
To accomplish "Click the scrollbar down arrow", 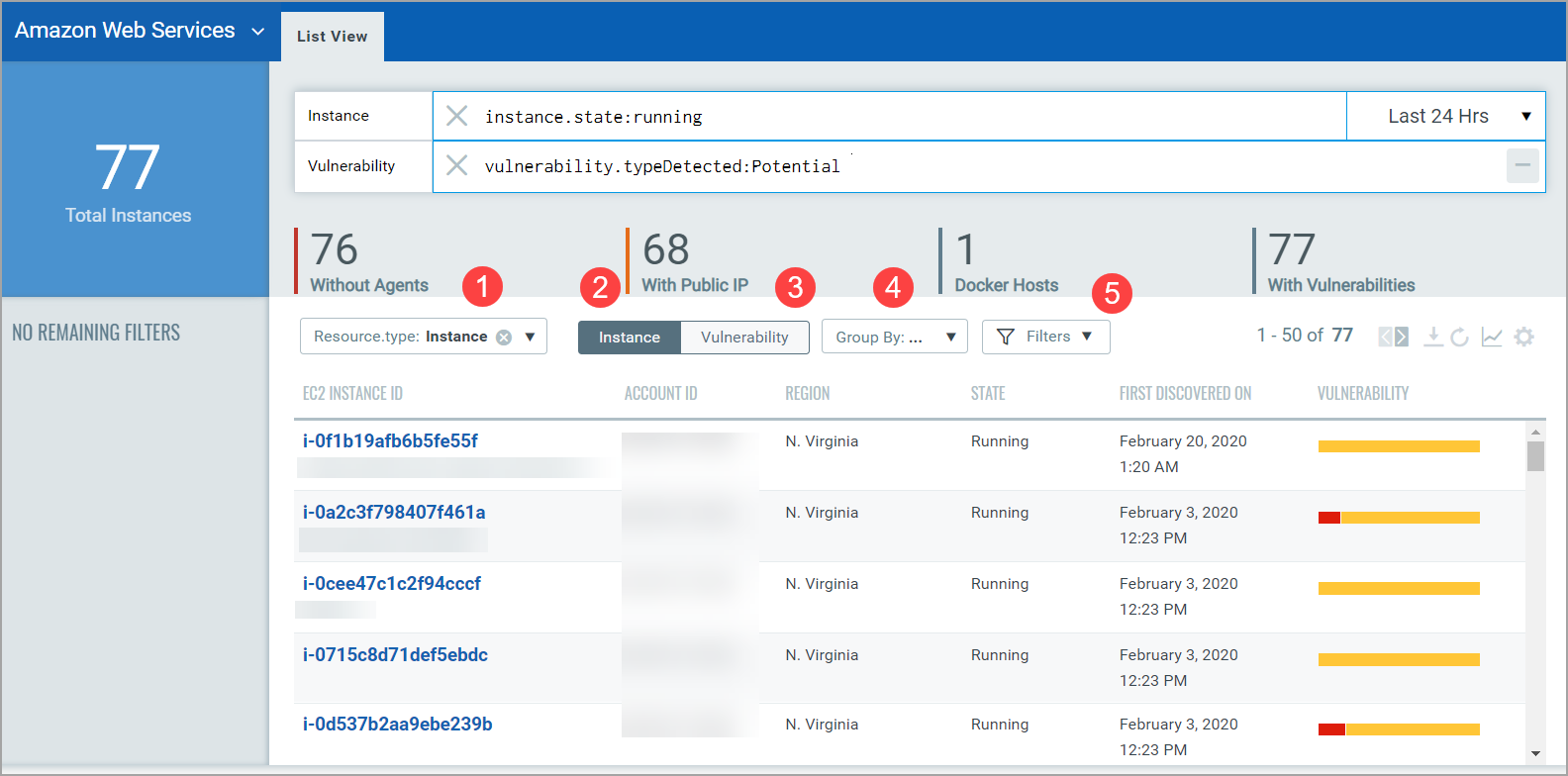I will point(1535,754).
